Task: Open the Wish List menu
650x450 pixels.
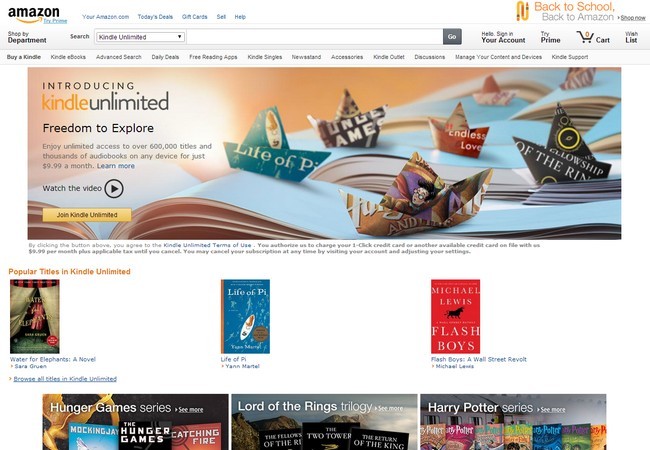Action: pyautogui.click(x=631, y=37)
